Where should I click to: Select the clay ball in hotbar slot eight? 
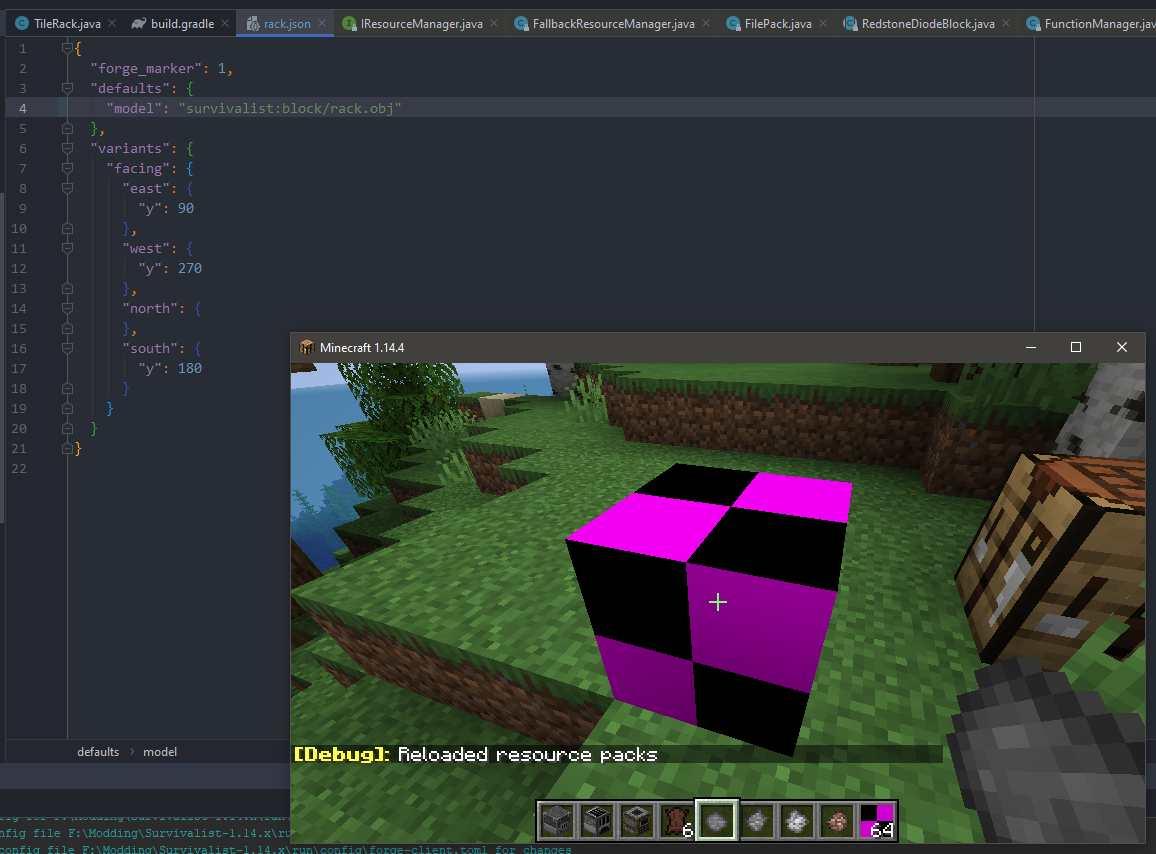point(836,820)
